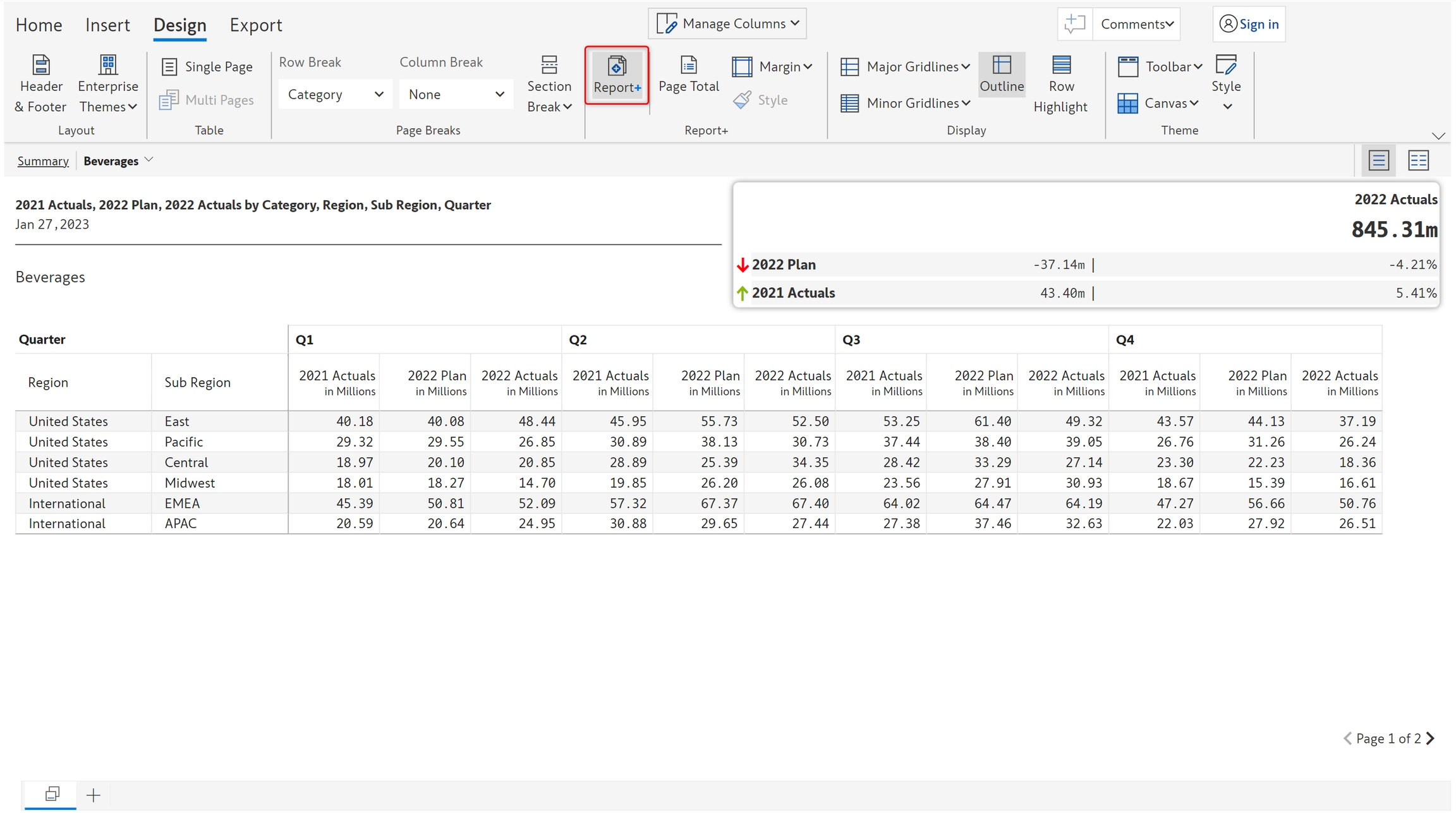Click the add comment icon
Screen dimensions: 1456x813
tap(1074, 24)
